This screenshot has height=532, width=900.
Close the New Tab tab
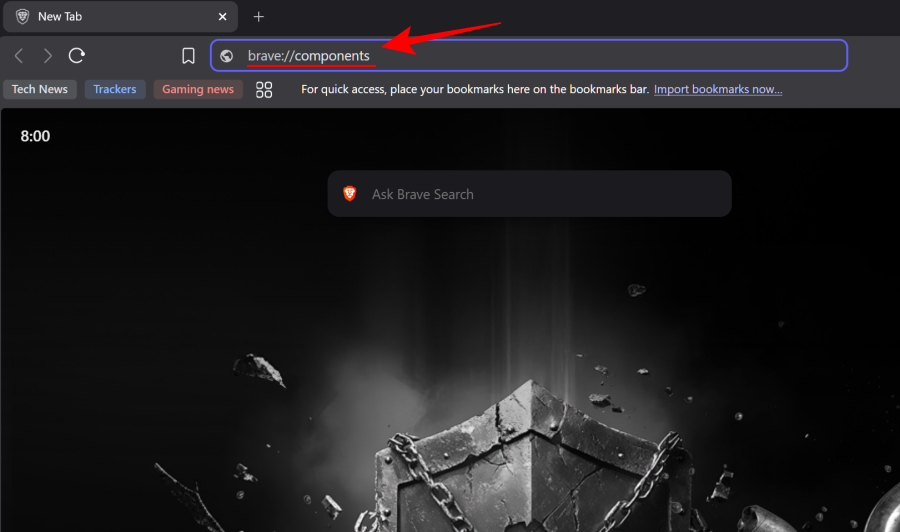(223, 17)
